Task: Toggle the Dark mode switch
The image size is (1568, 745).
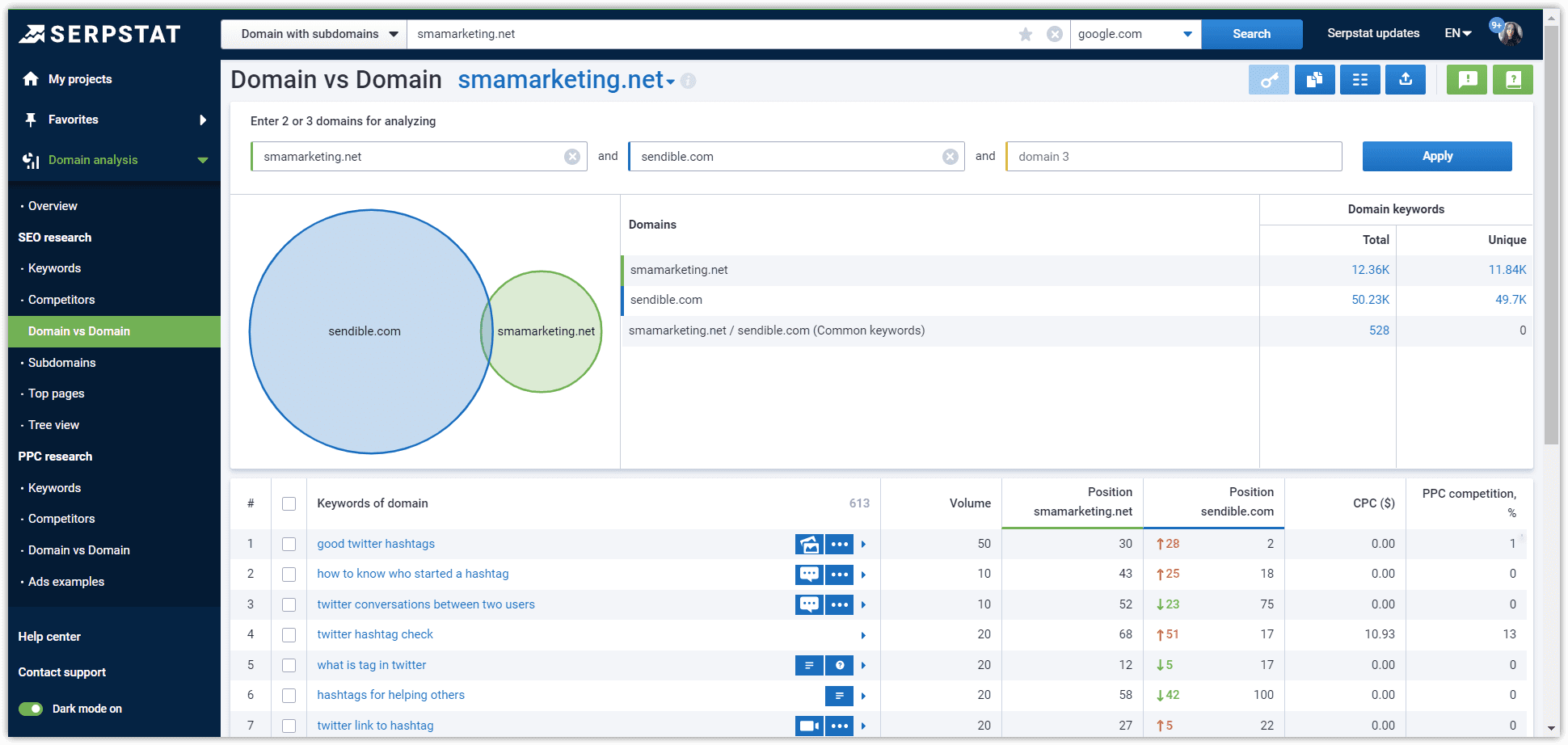Action: [x=32, y=709]
